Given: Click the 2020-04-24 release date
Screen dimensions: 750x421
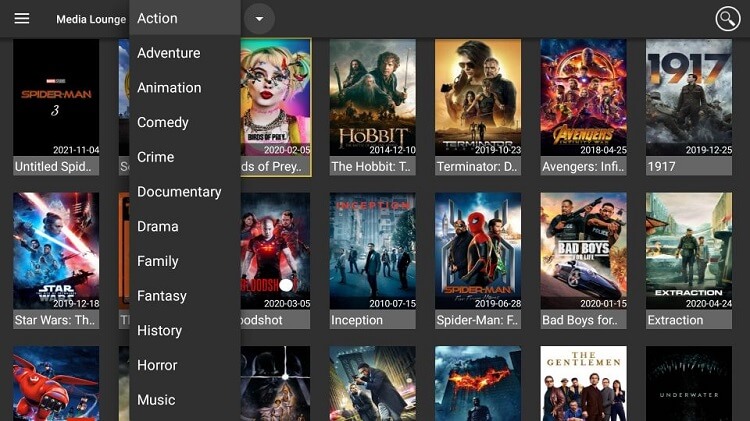Looking at the screenshot, I should point(708,304).
